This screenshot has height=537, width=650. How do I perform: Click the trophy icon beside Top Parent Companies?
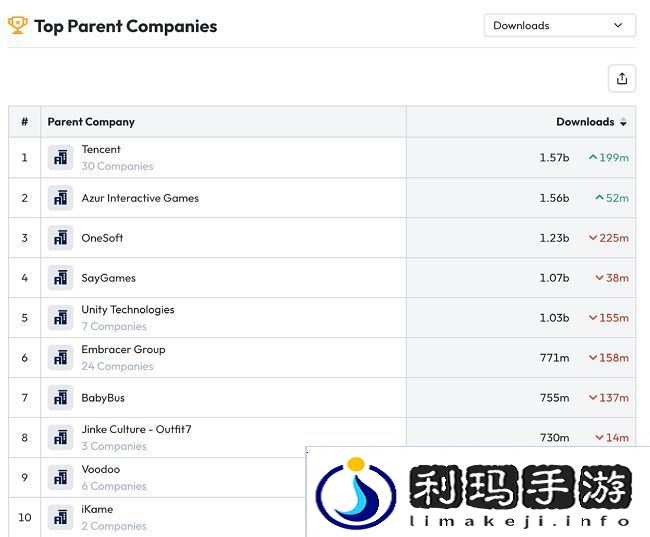click(x=18, y=25)
